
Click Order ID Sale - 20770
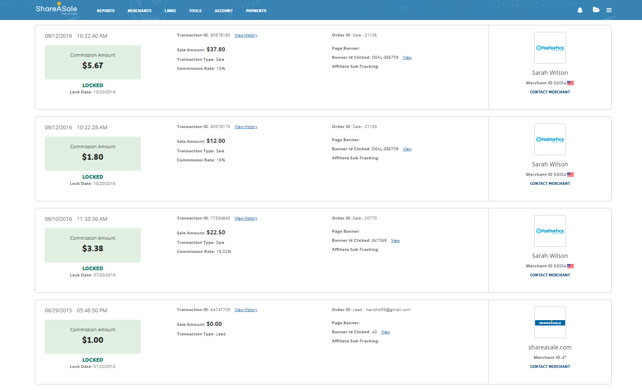pos(354,218)
